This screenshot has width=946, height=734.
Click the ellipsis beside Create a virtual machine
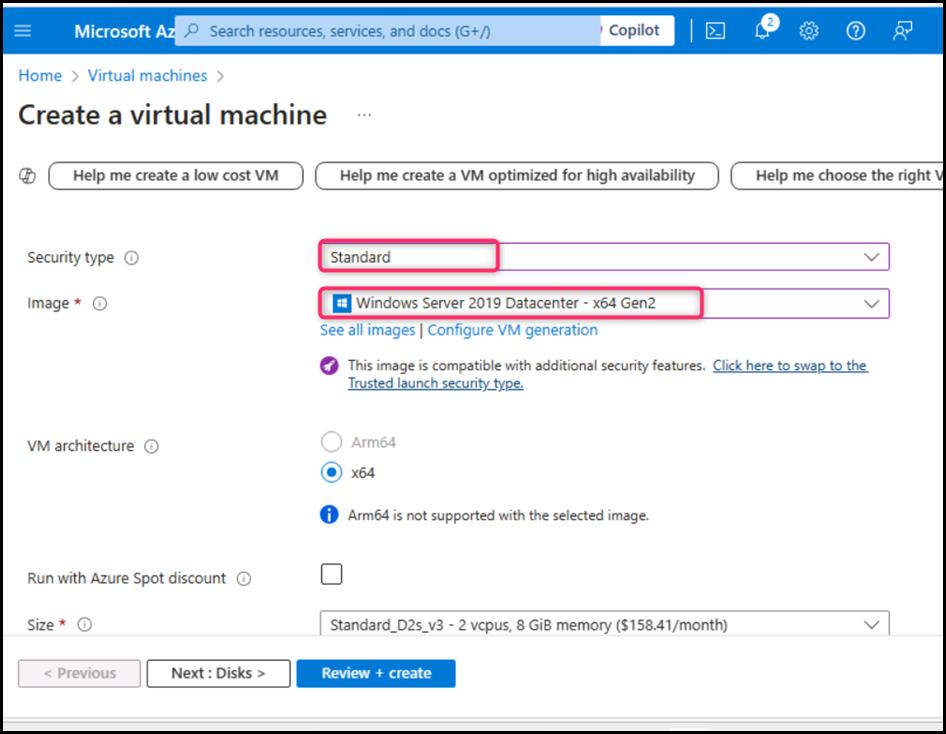click(x=364, y=116)
